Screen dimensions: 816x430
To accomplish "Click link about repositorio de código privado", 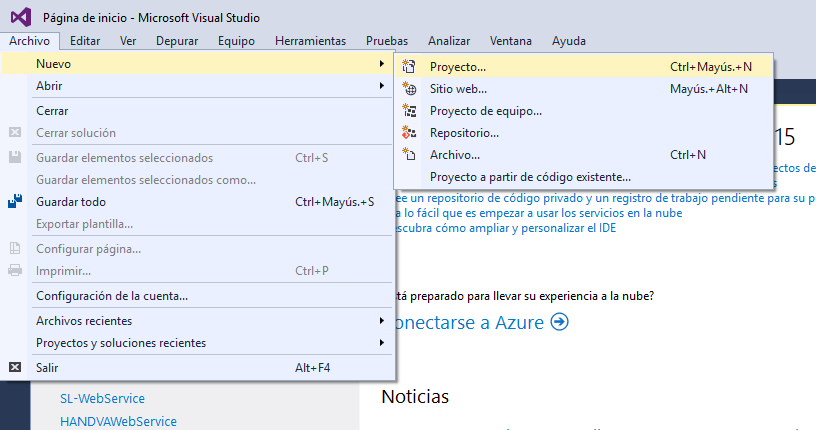I will pyautogui.click(x=605, y=198).
